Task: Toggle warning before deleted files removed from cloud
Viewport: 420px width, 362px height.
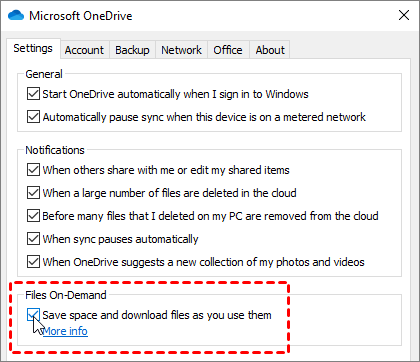Action: click(33, 216)
